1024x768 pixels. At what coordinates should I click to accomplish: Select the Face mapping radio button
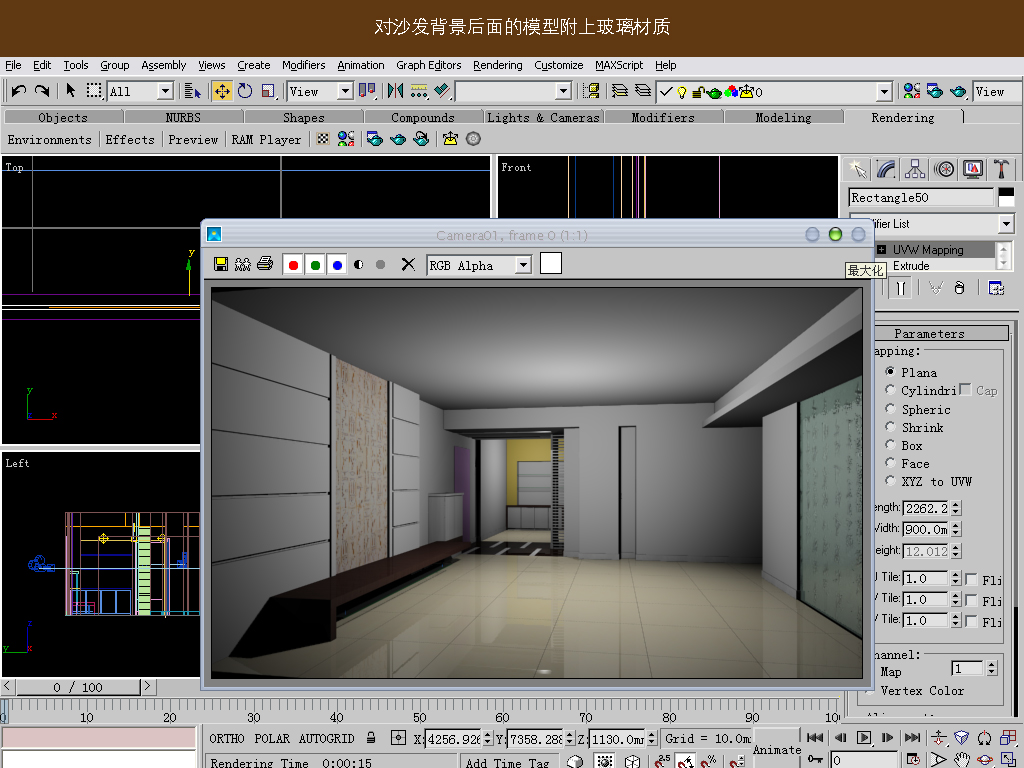tap(889, 463)
